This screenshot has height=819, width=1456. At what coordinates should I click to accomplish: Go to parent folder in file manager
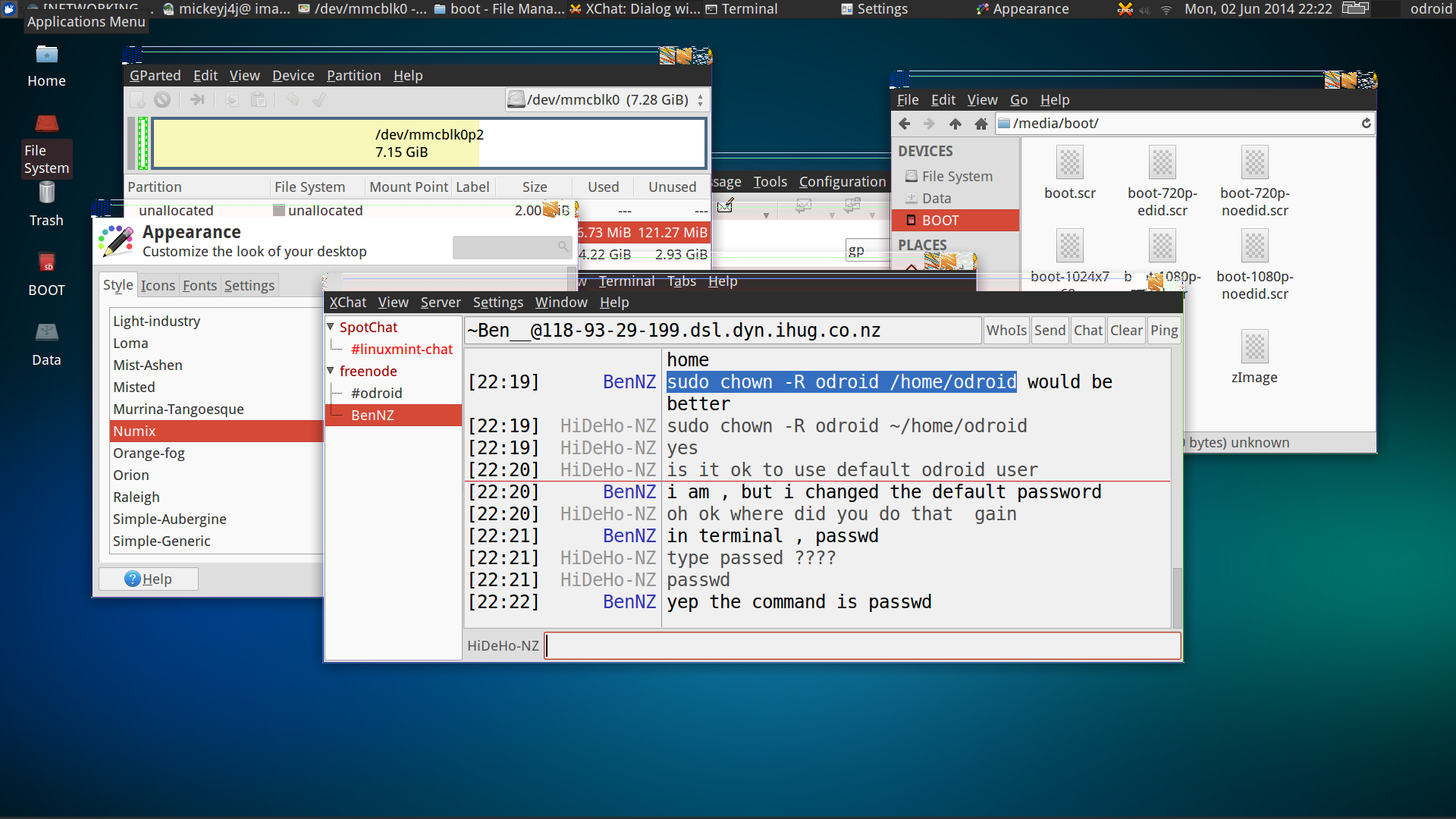(x=955, y=124)
